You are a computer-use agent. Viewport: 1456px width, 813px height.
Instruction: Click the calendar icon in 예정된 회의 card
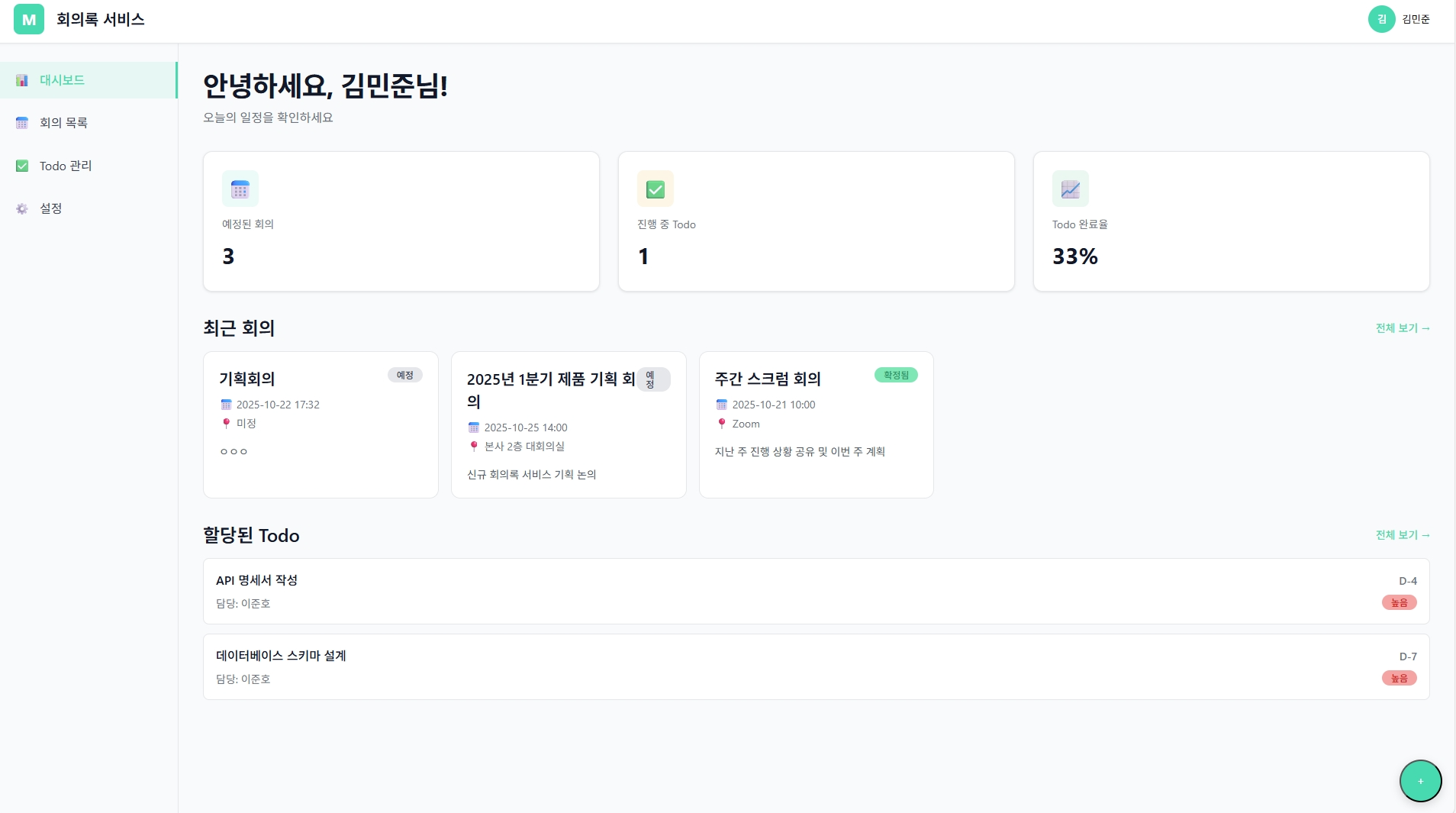[x=240, y=189]
